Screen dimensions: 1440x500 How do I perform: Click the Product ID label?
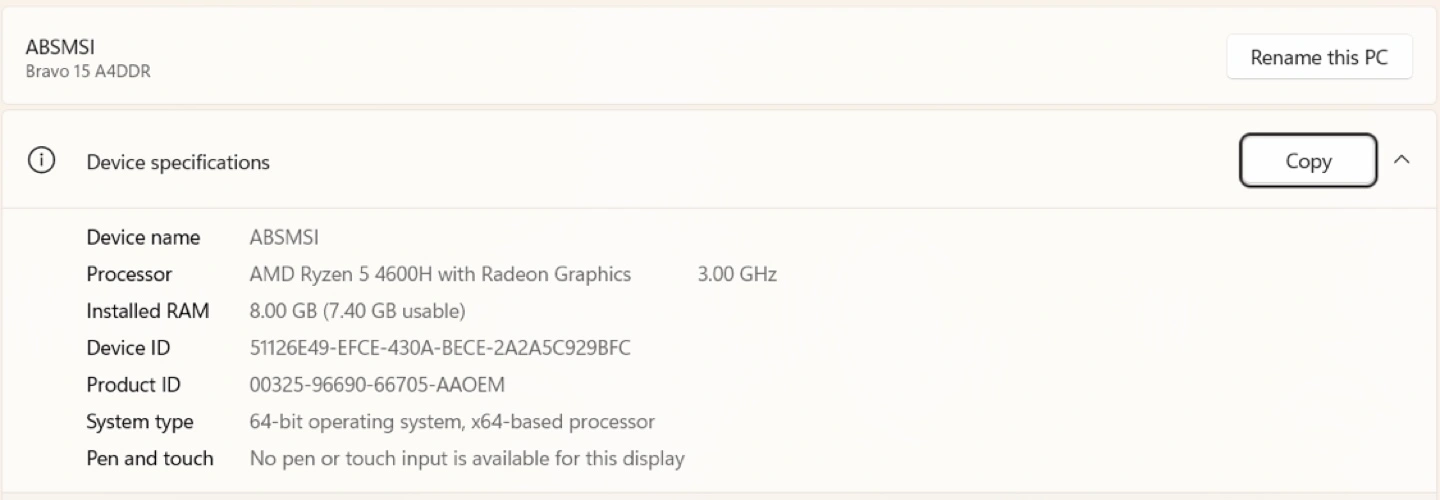point(133,385)
